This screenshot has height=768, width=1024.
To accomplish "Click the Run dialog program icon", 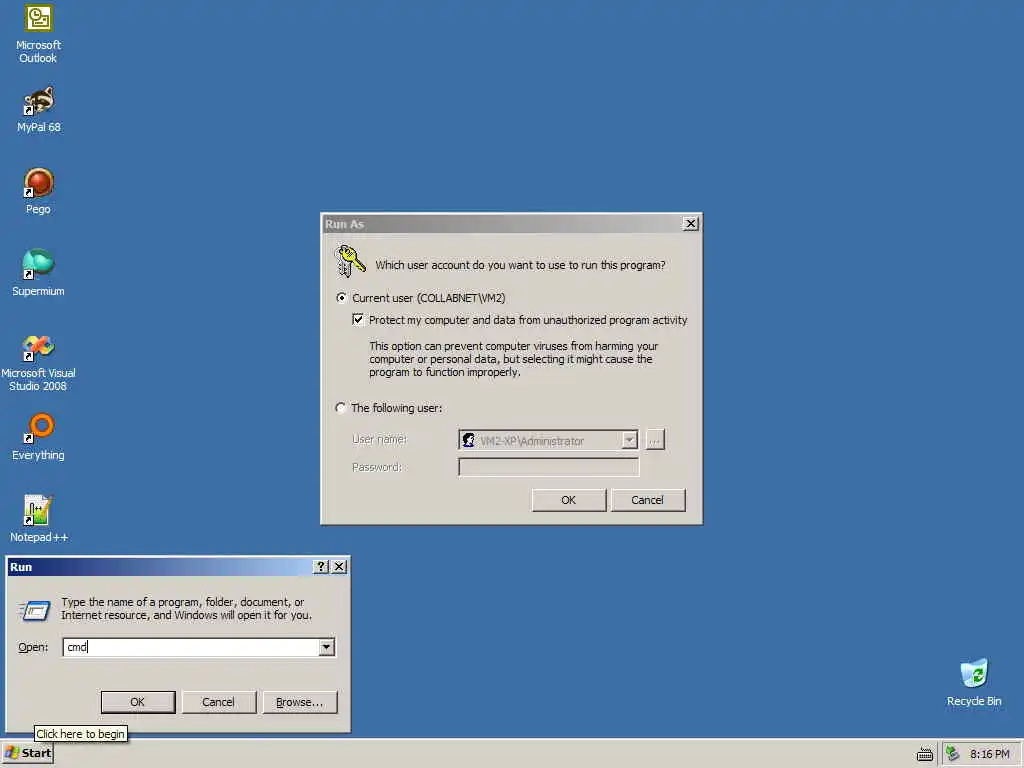I will pos(35,610).
